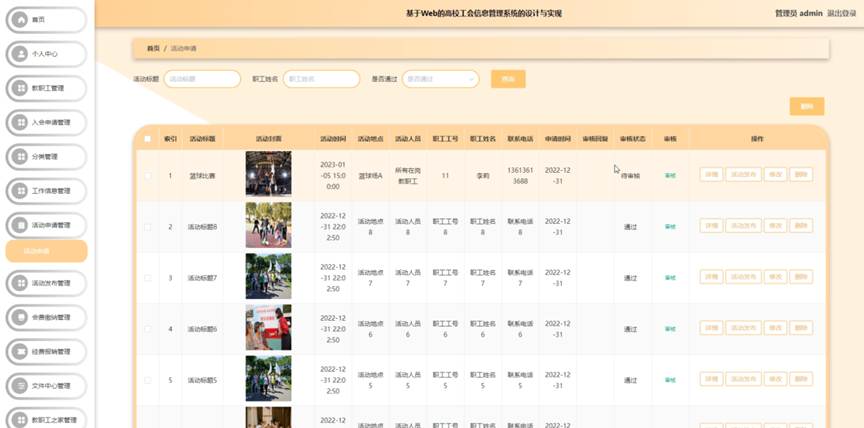Check the checkbox for row 活动标题8
The height and width of the screenshot is (428, 864).
click(147, 226)
